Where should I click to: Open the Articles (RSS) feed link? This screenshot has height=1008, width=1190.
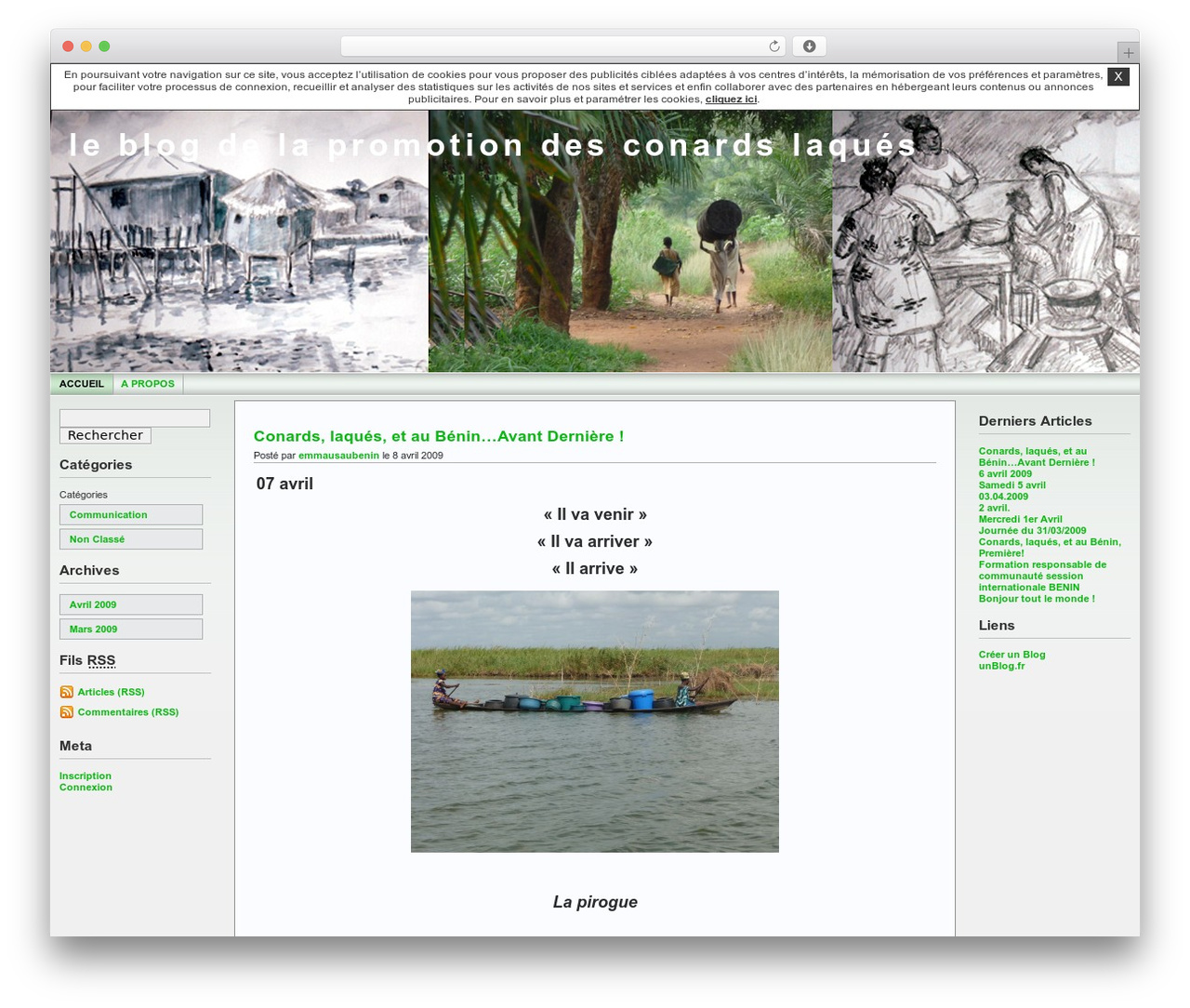click(x=111, y=692)
